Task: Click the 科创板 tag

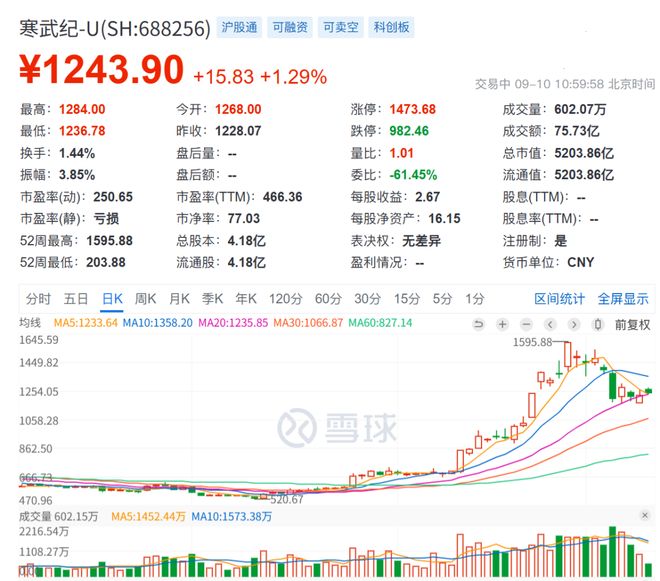Action: 391,27
